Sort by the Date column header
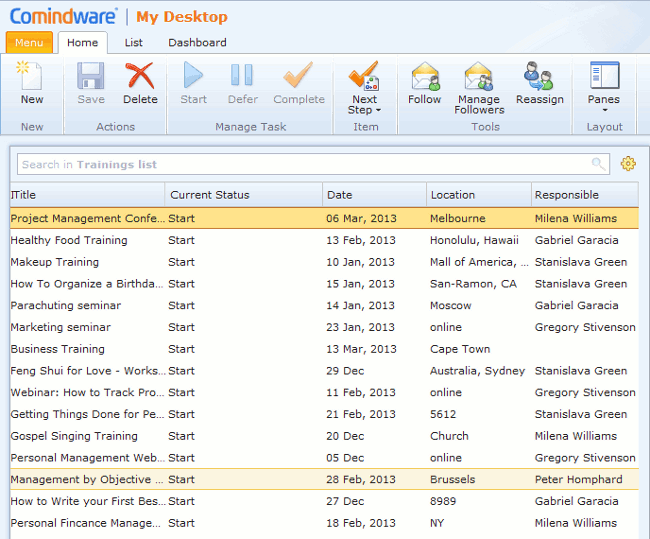 (x=374, y=195)
